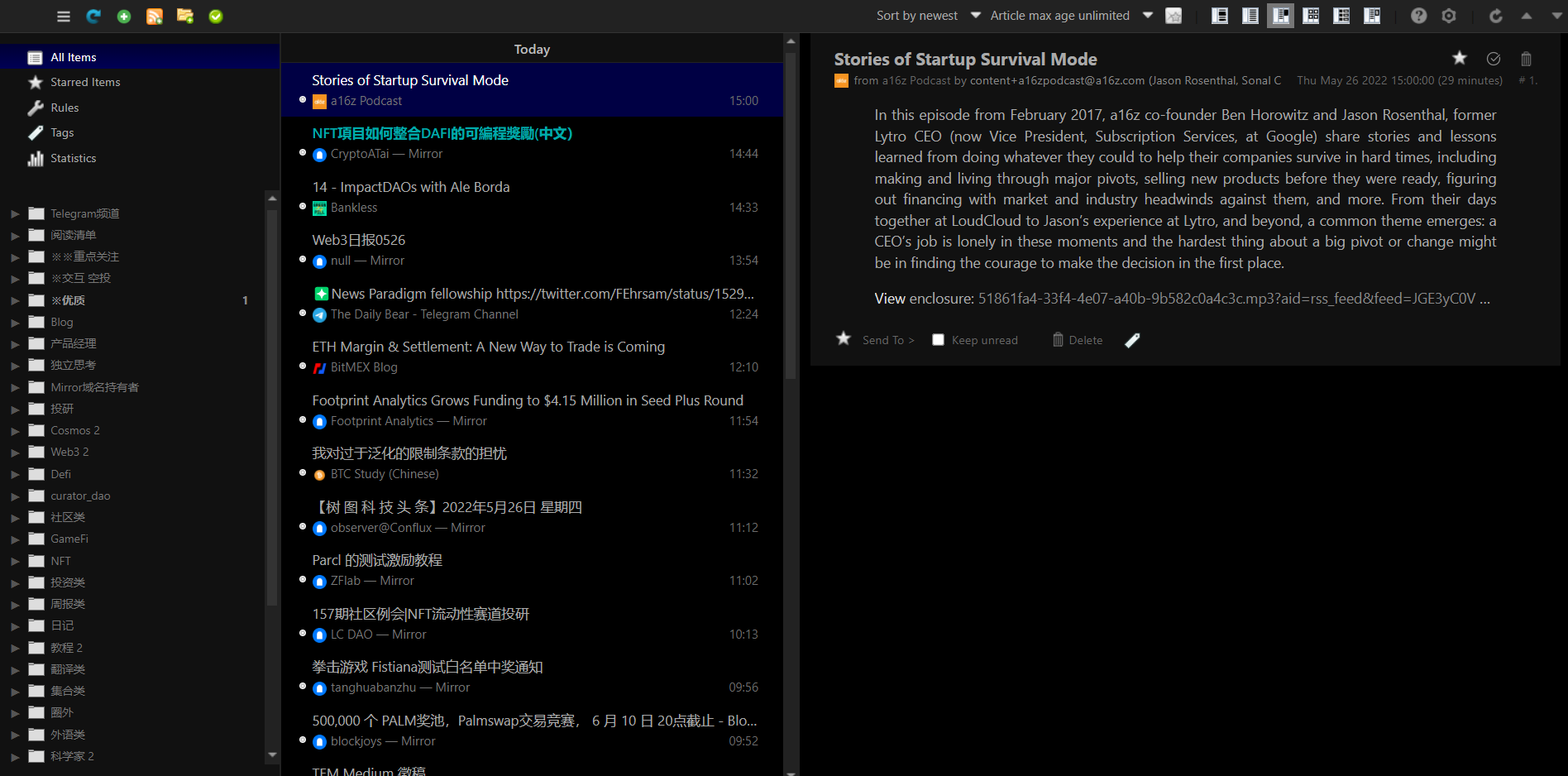Open the hamburger main menu
Image resolution: width=1568 pixels, height=776 pixels.
click(x=64, y=17)
